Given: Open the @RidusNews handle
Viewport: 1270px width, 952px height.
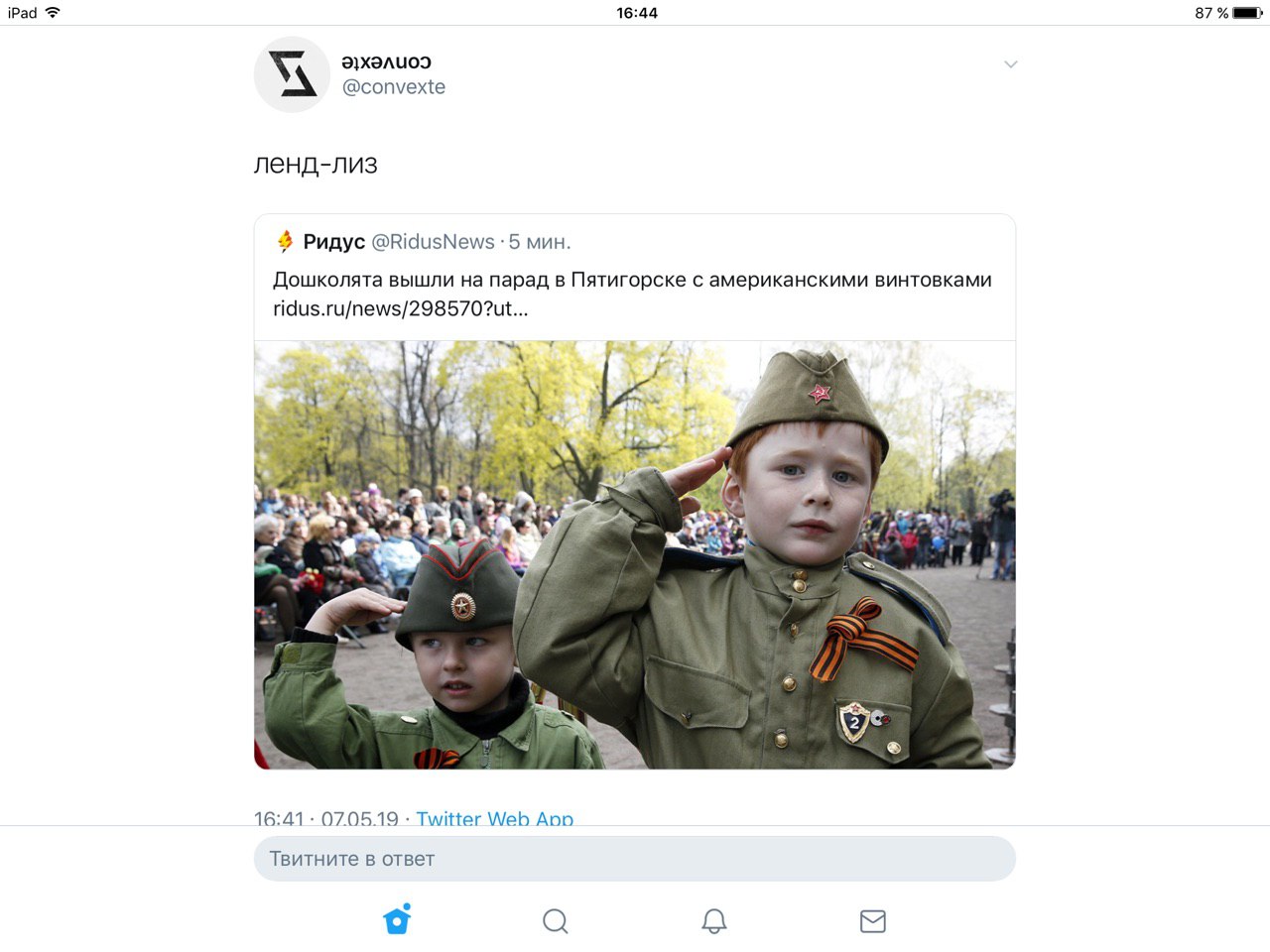Looking at the screenshot, I should [433, 242].
